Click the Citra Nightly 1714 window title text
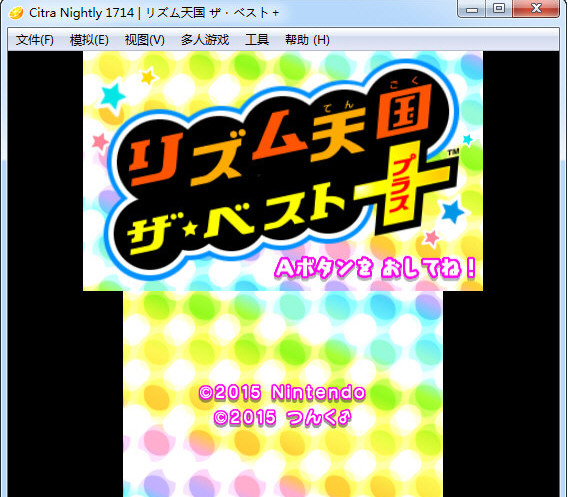 pos(82,13)
